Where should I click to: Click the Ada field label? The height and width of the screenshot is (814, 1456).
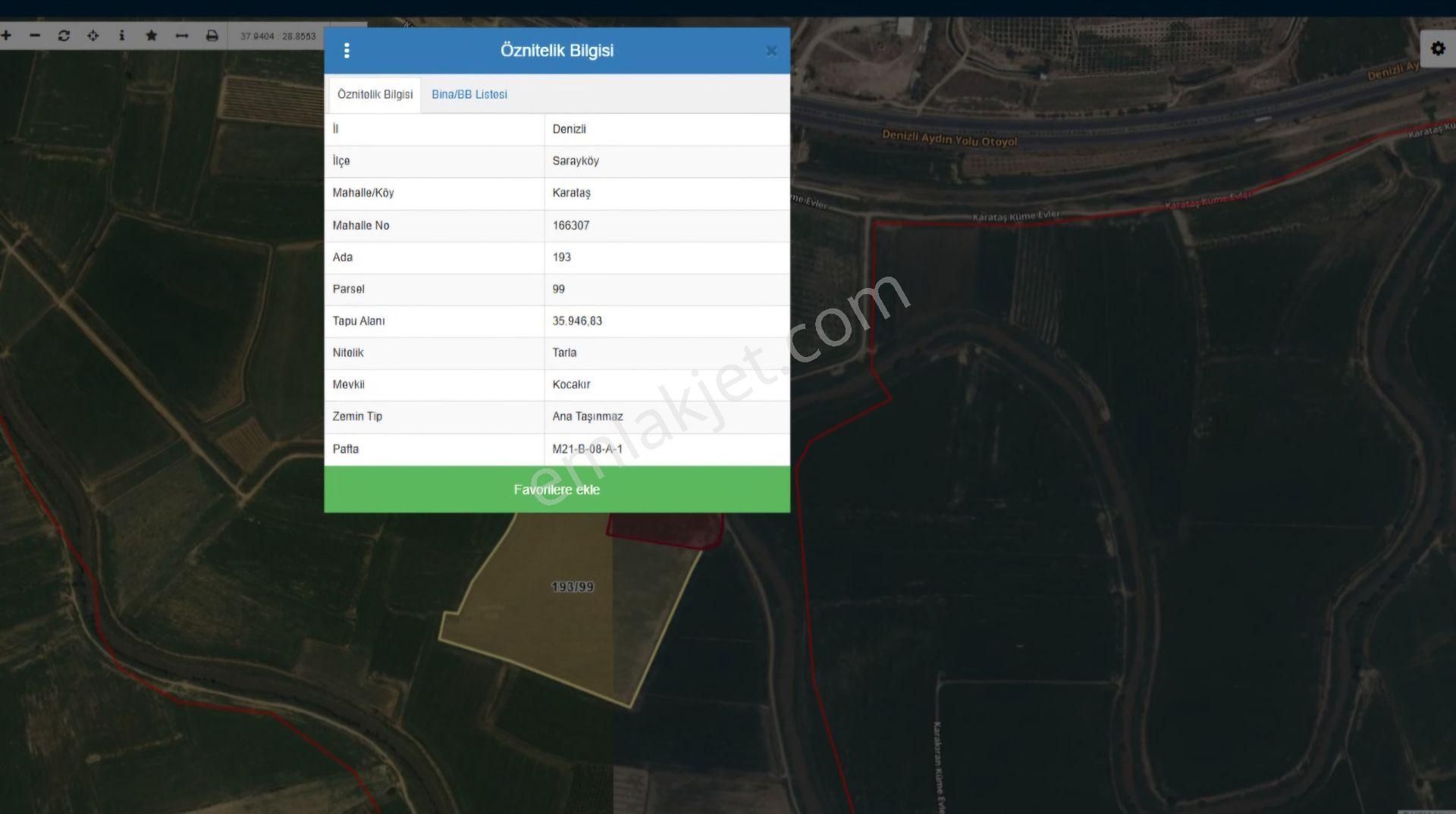(343, 257)
